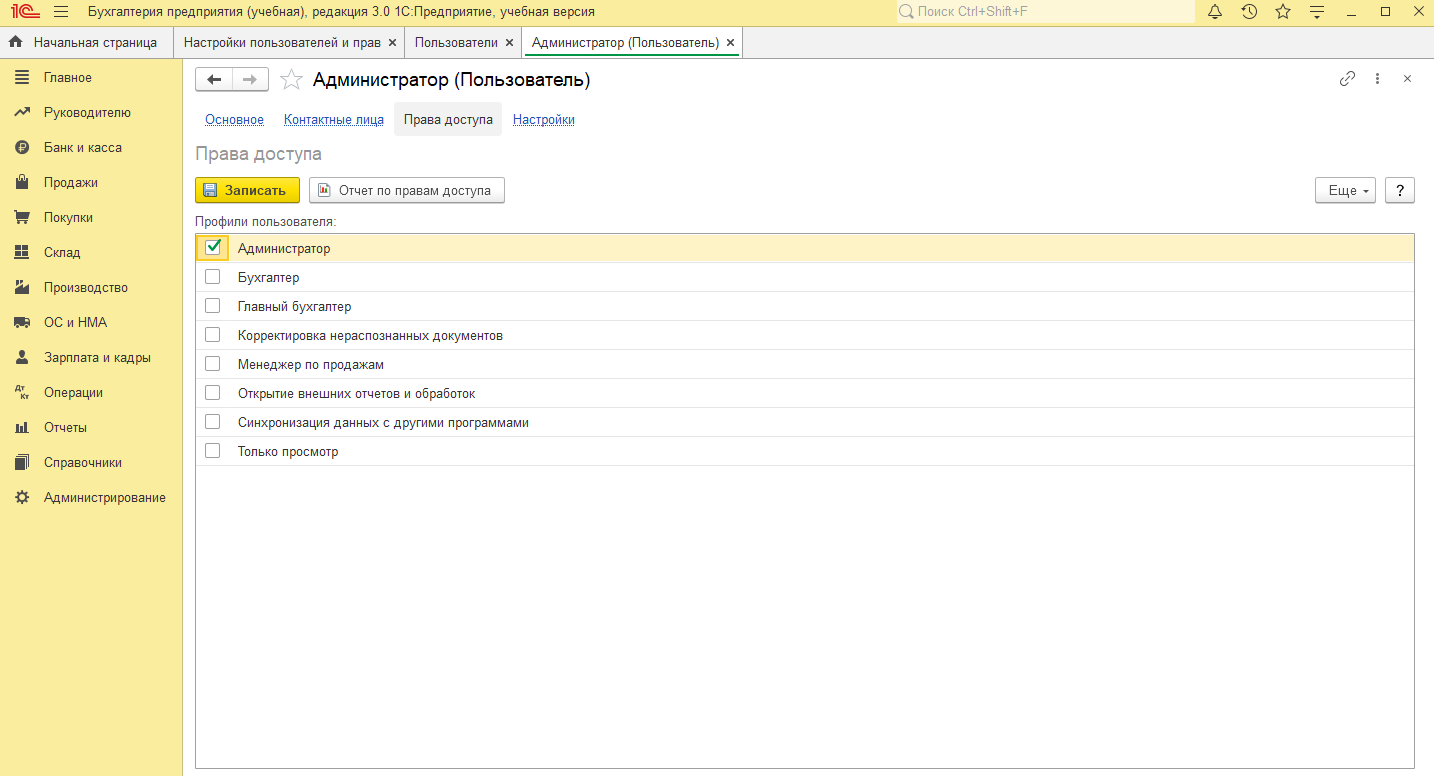Viewport: 1434px width, 776px height.
Task: Click the Операции Дт/Кт icon
Action: 22,393
